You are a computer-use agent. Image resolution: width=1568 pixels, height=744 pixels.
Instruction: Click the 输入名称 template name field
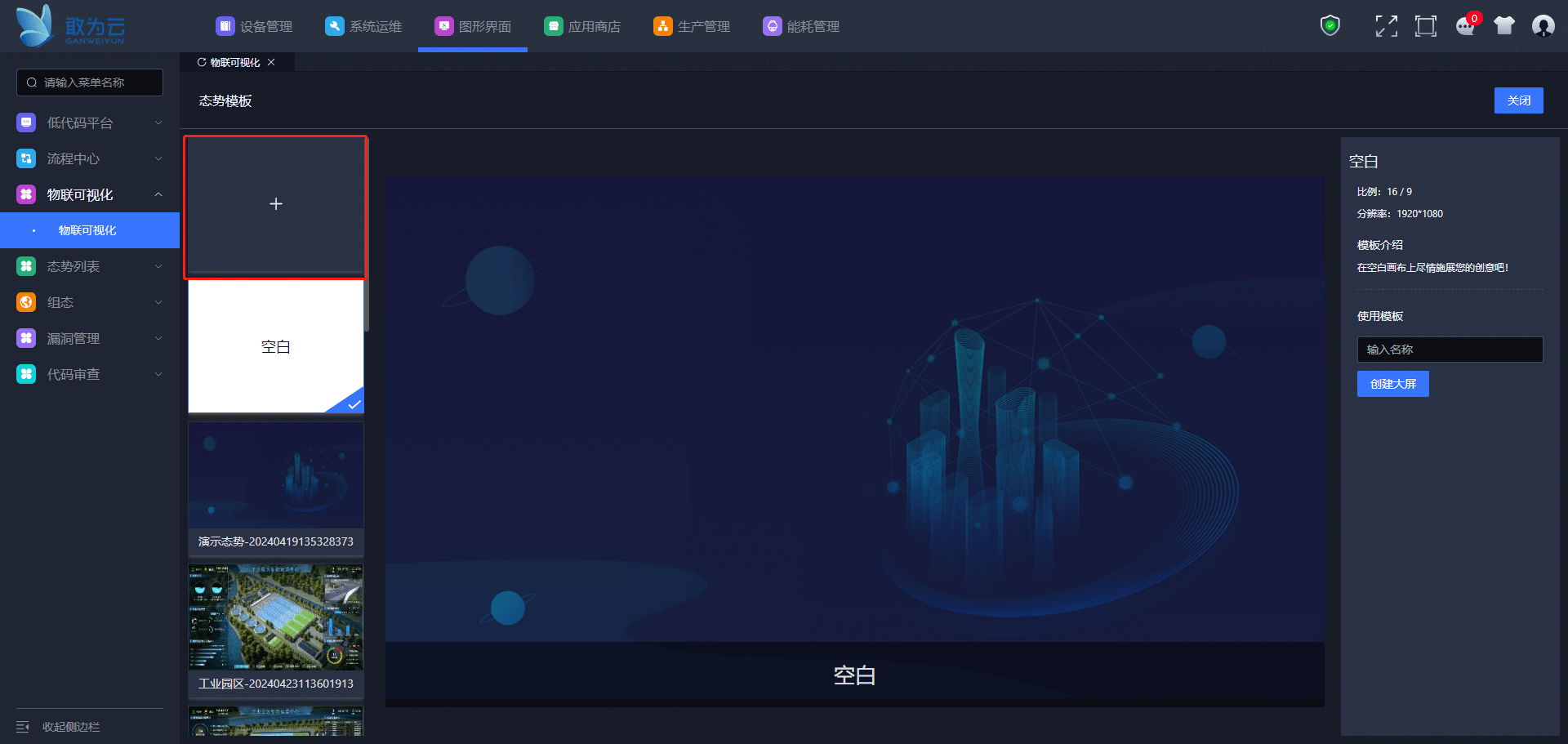click(1450, 350)
